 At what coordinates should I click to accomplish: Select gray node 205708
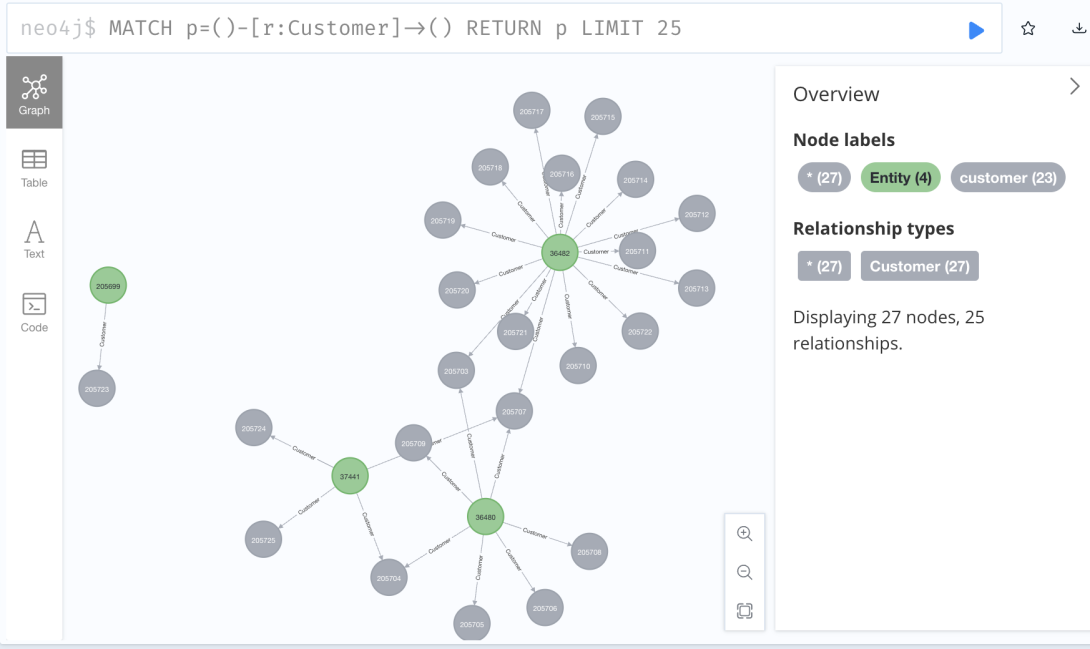point(589,552)
